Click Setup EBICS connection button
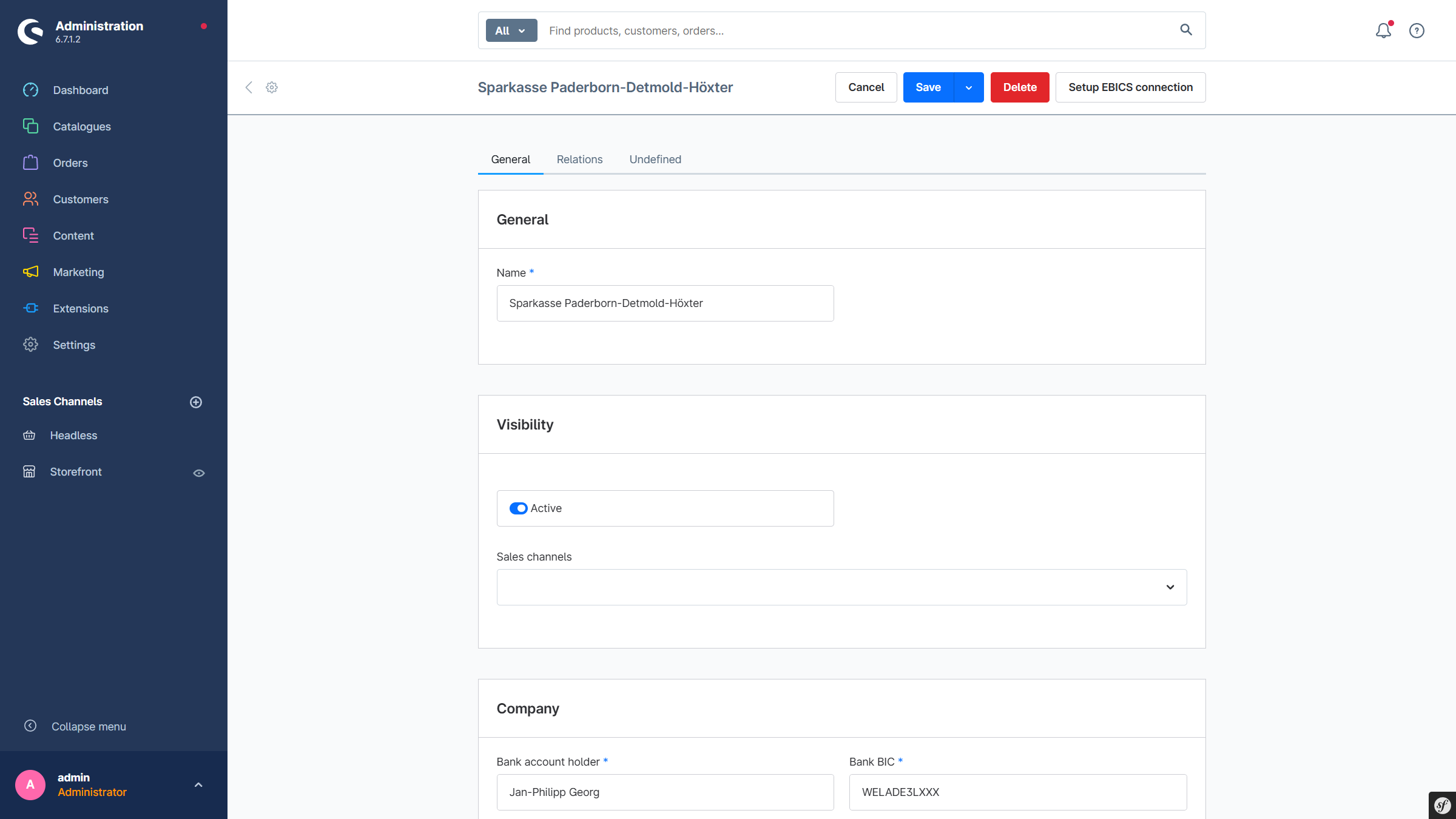This screenshot has height=819, width=1456. coord(1130,87)
